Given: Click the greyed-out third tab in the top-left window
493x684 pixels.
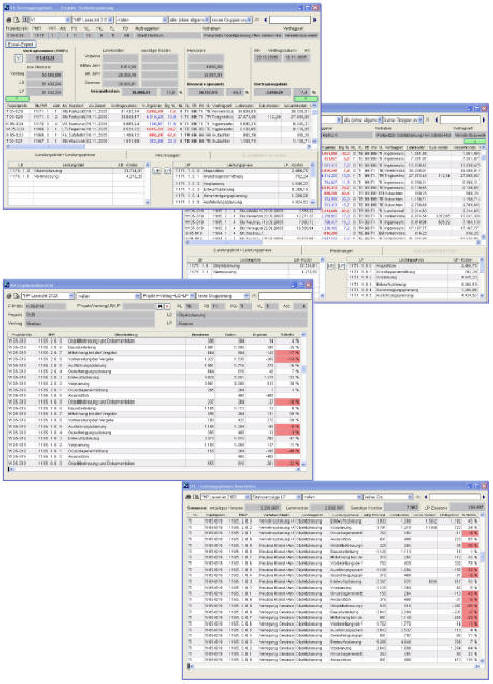Looking at the screenshot, I should [264, 155].
